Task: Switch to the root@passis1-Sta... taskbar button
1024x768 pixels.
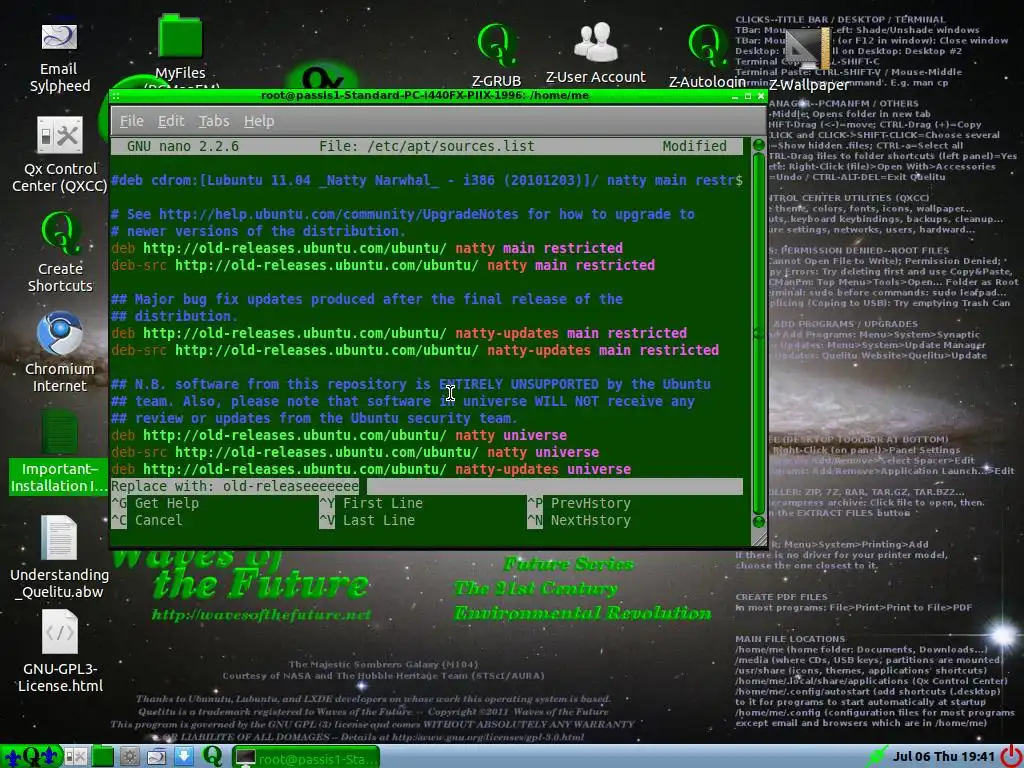Action: (306, 758)
